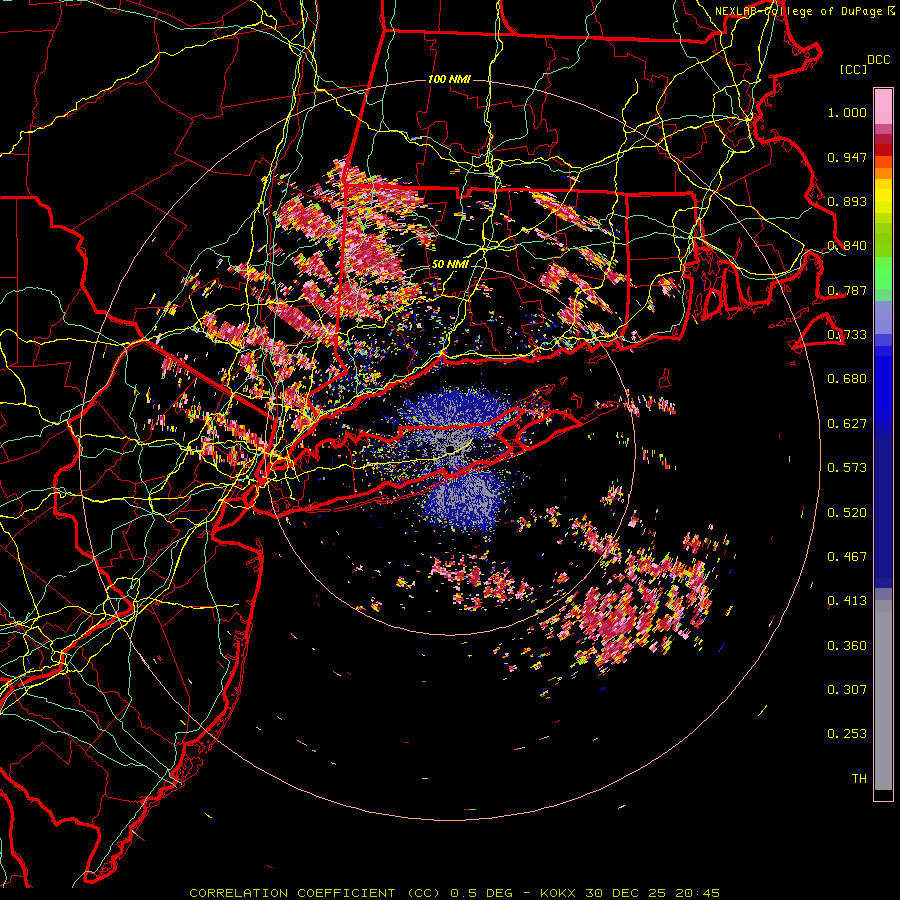Click the TH threshold label on legend
This screenshot has height=900, width=900.
(x=859, y=779)
